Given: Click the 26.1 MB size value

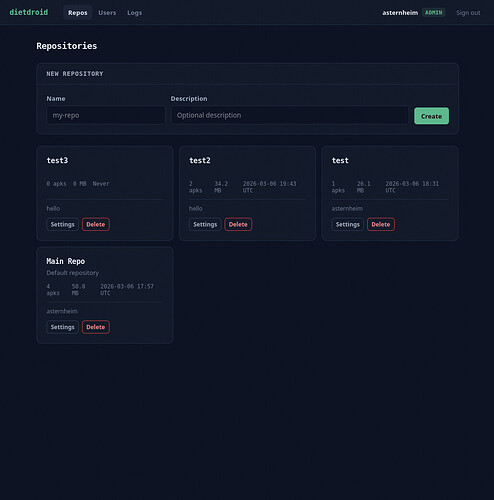Looking at the screenshot, I should tap(364, 187).
